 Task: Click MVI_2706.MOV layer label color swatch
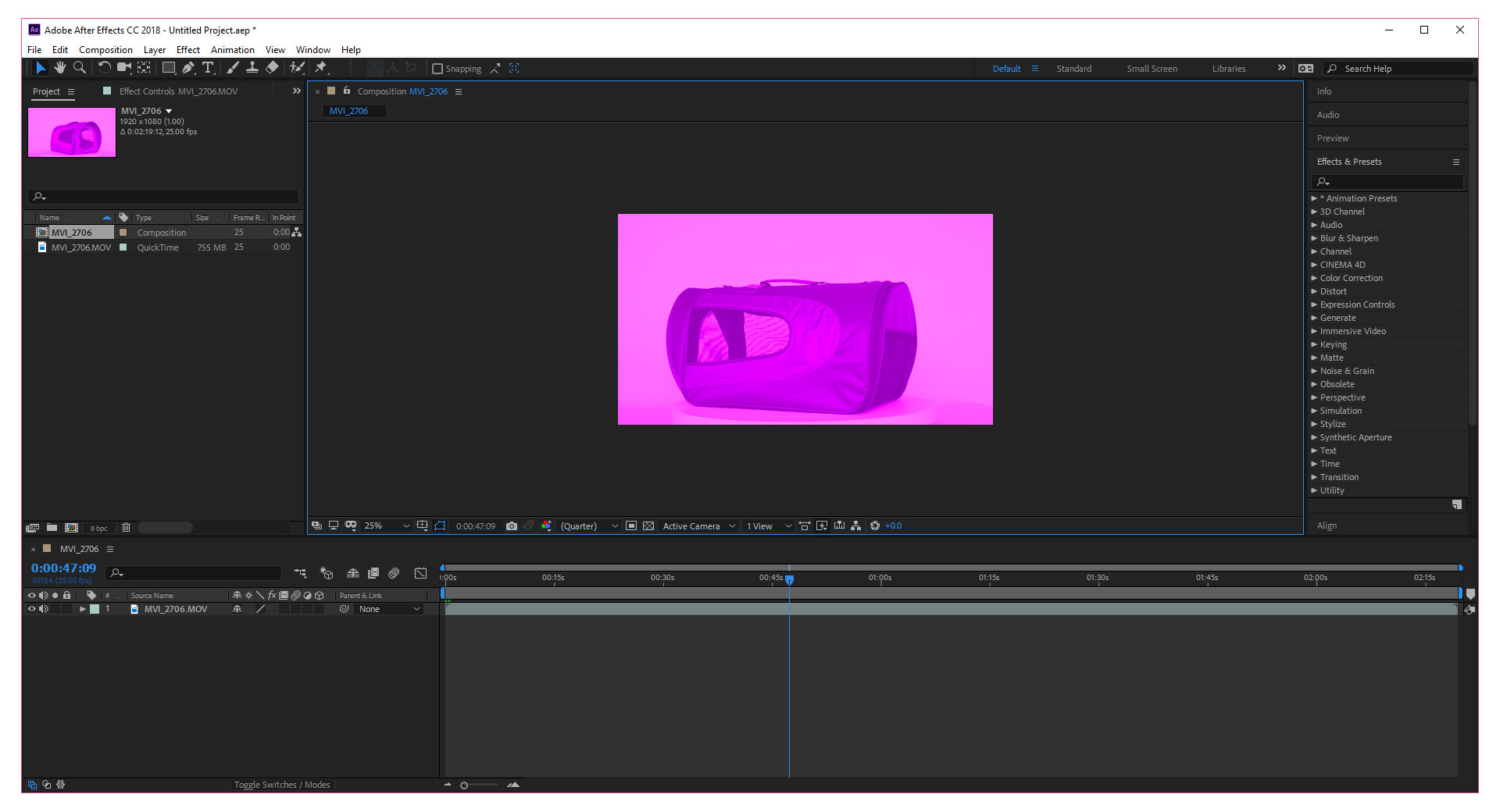(x=95, y=609)
